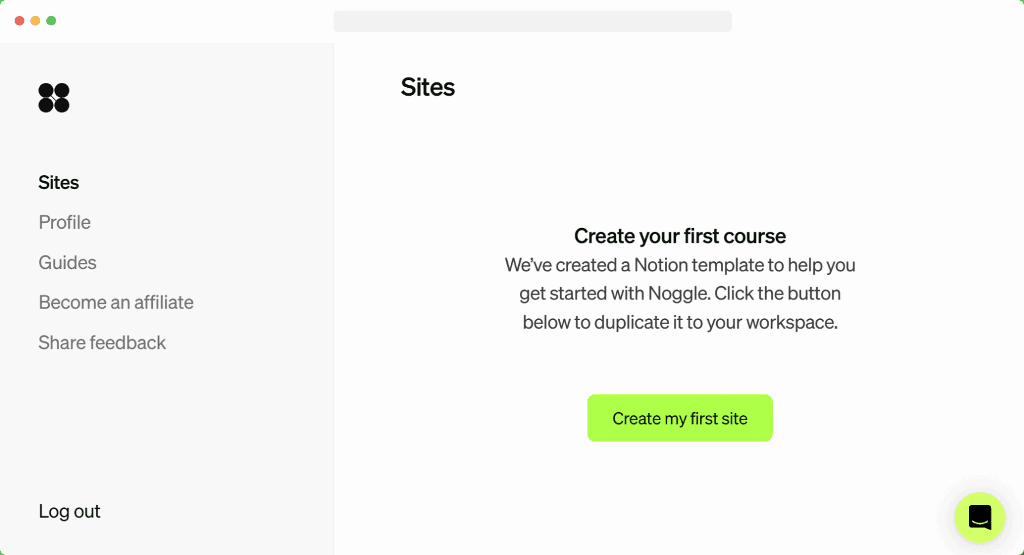Log out of the account

tap(70, 512)
